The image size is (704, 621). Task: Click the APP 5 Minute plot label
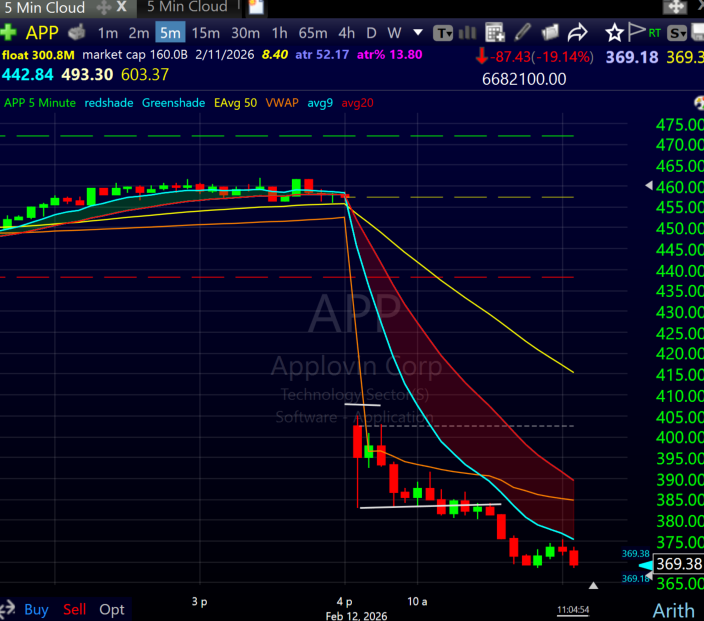(x=40, y=103)
